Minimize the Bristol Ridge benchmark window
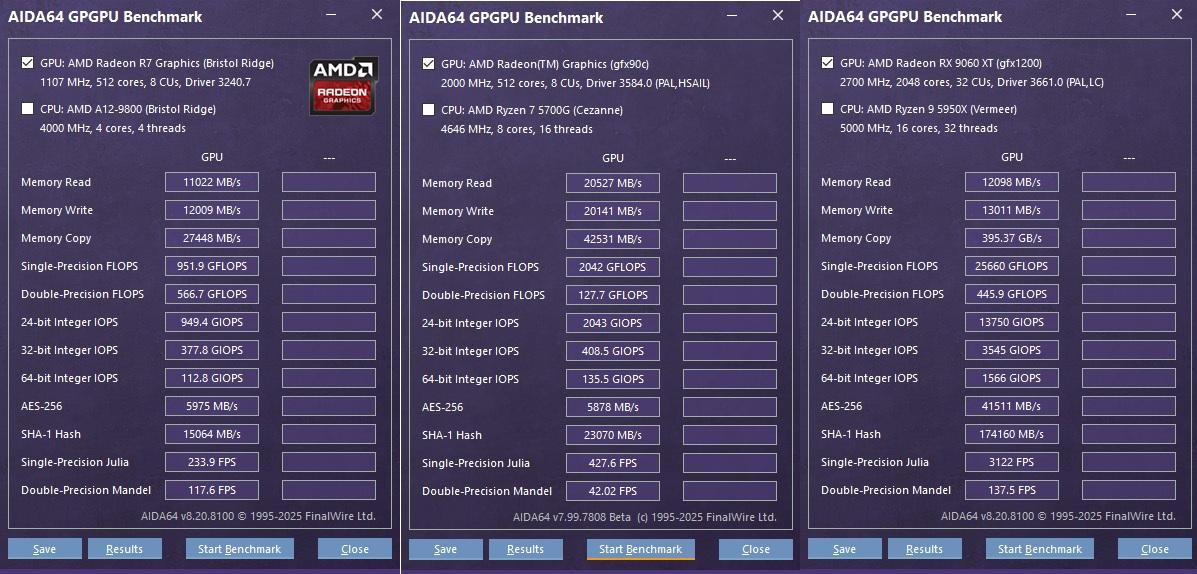This screenshot has height=574, width=1197. coord(331,15)
